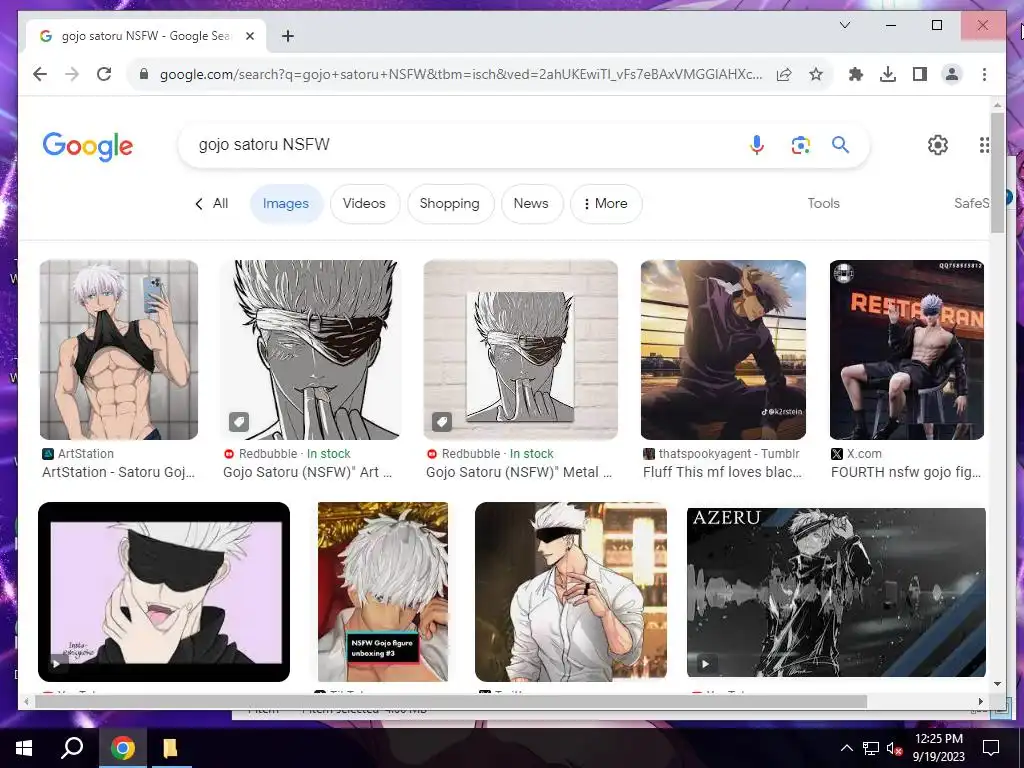Click the vertical page scrollbar thumb
Screen dimensions: 1024x768
click(x=997, y=172)
